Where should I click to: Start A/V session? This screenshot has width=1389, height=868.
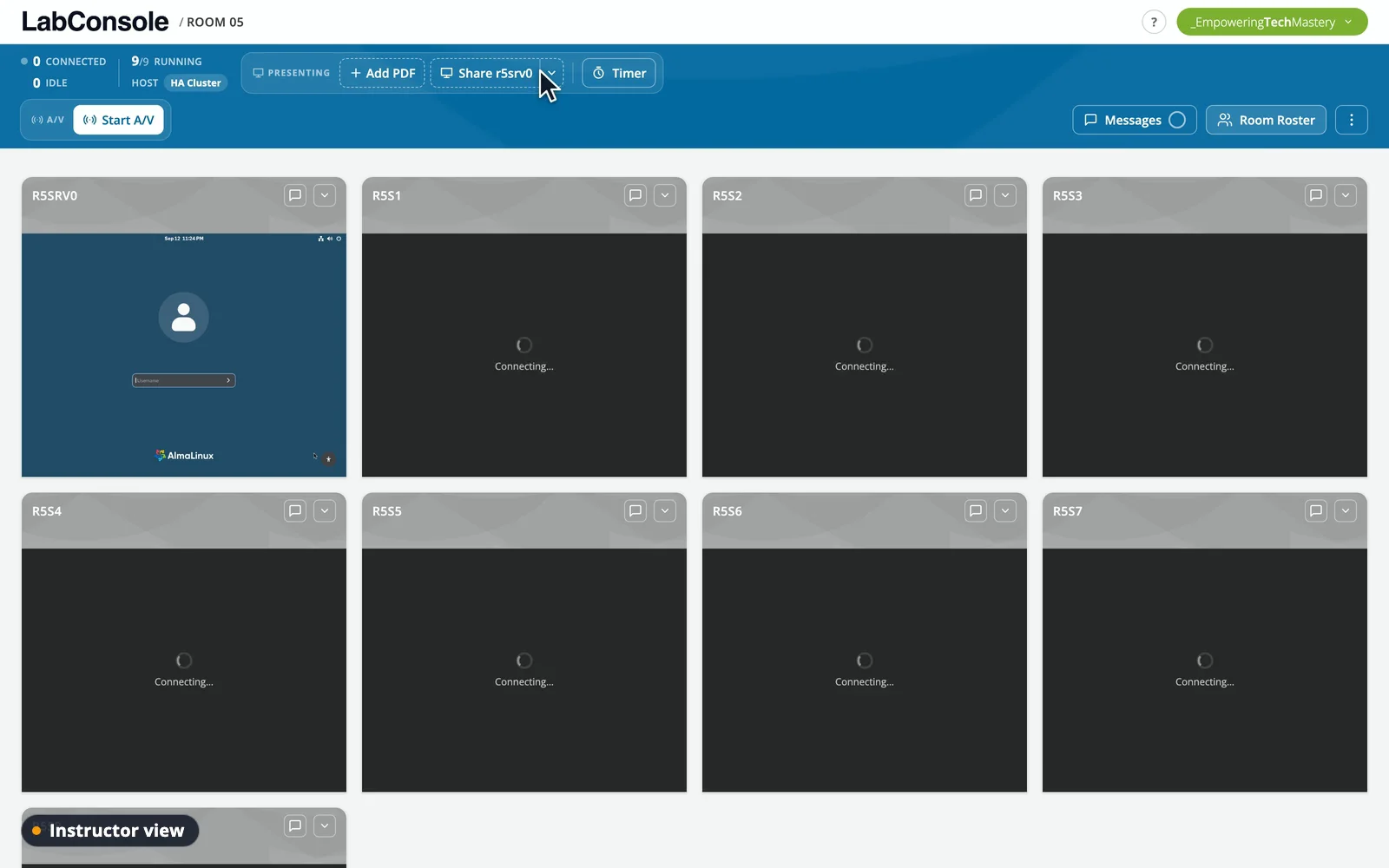click(x=119, y=120)
